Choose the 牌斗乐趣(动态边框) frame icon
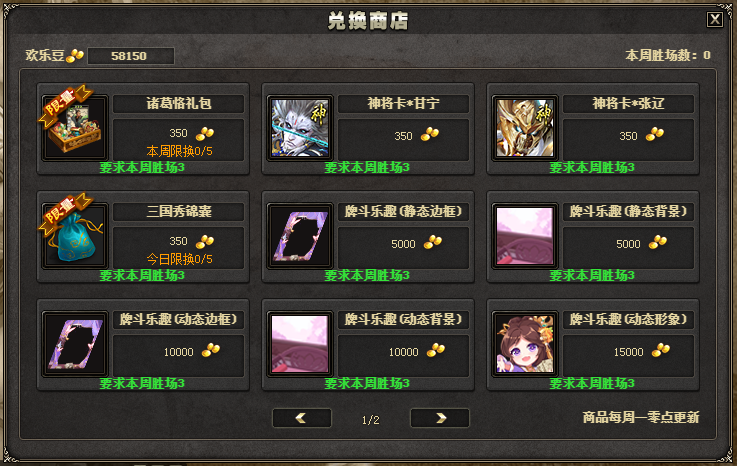This screenshot has height=466, width=737. click(75, 344)
